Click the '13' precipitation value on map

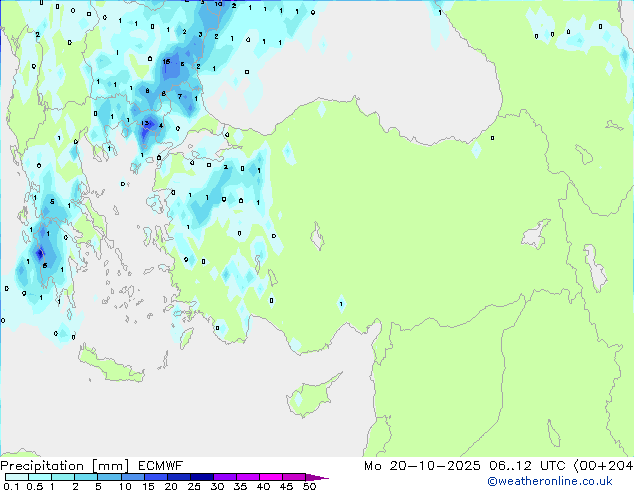click(145, 123)
